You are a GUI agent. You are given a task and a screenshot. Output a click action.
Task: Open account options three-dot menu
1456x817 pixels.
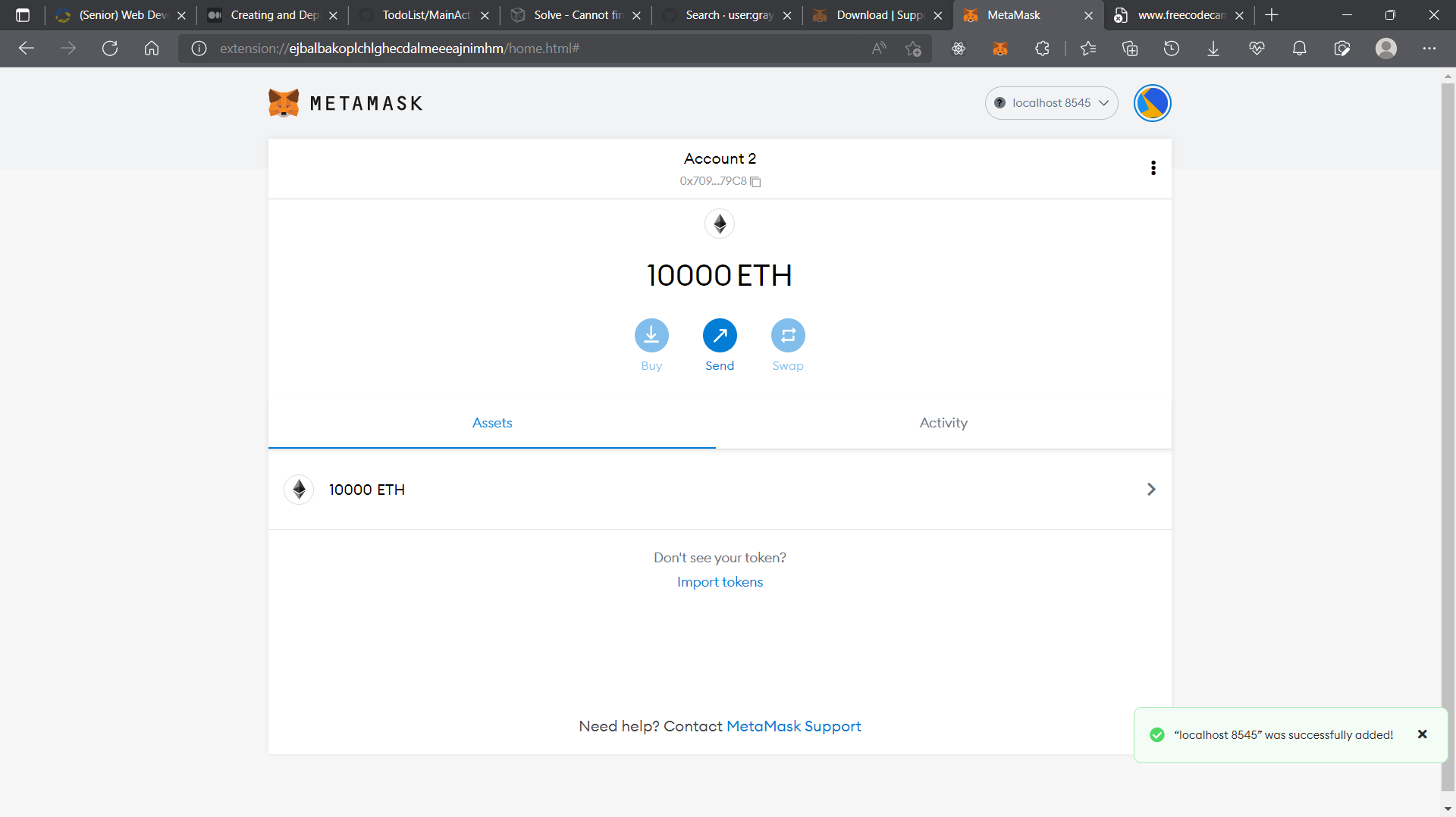(x=1153, y=167)
